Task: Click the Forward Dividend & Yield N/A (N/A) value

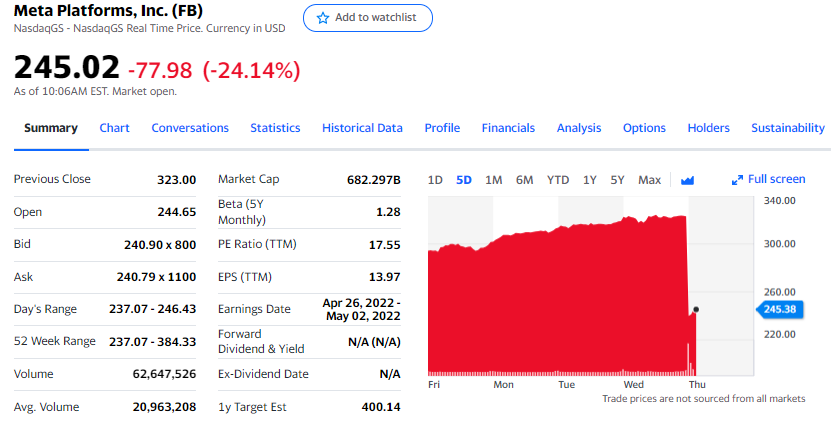Action: pyautogui.click(x=374, y=342)
